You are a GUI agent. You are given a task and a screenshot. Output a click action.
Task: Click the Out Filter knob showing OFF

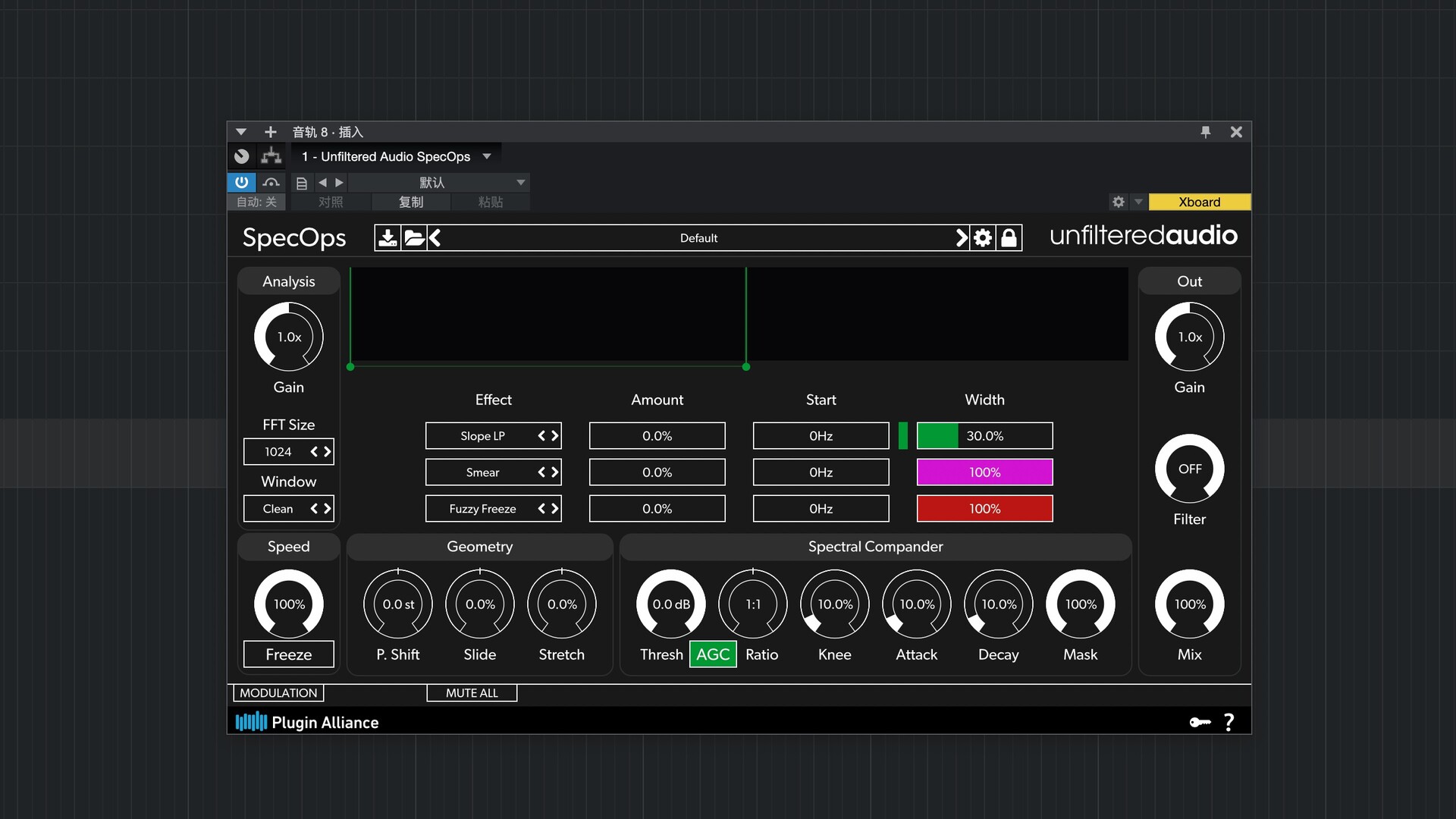pos(1189,469)
